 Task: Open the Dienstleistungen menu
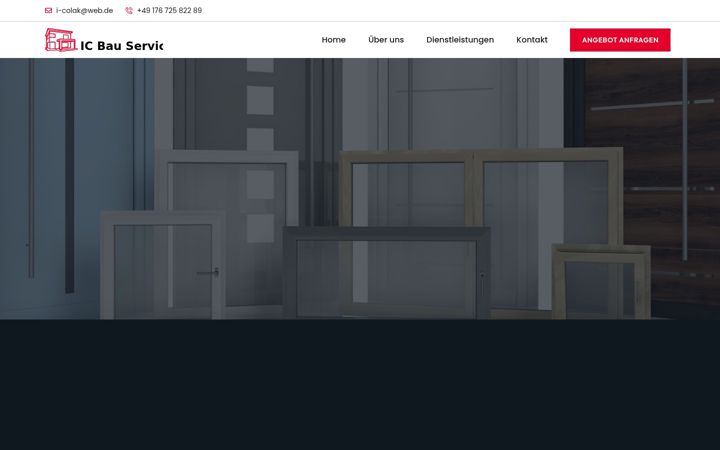pos(460,40)
